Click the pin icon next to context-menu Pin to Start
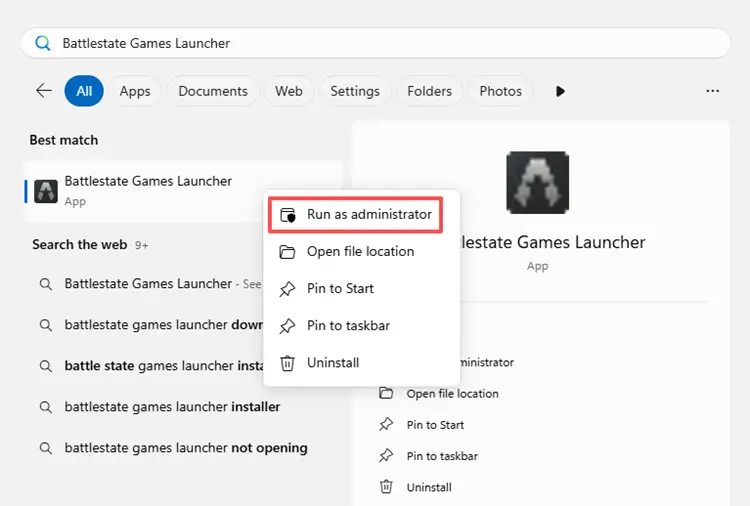Viewport: 750px width, 506px height. (287, 289)
